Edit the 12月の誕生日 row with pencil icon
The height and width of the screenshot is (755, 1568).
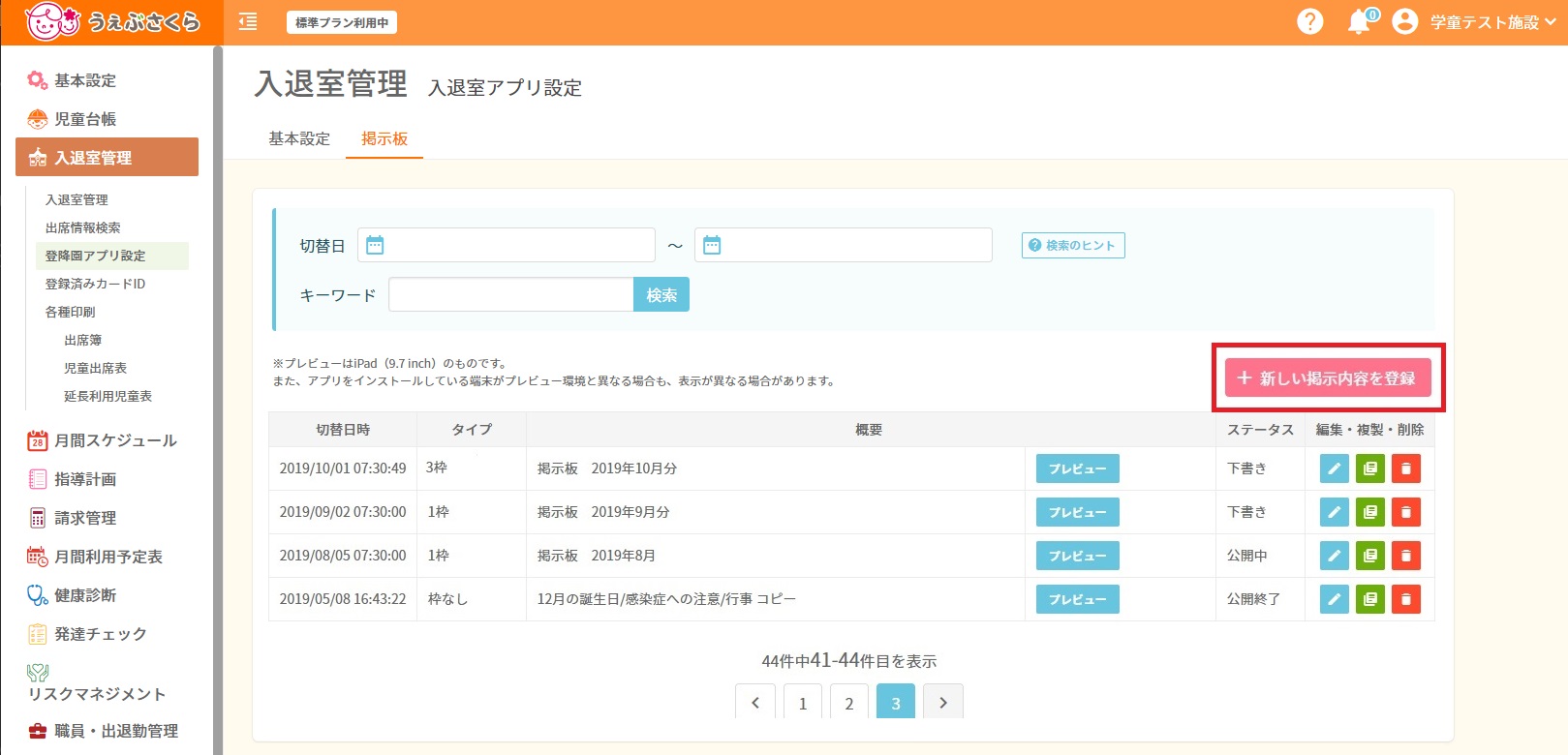point(1335,599)
